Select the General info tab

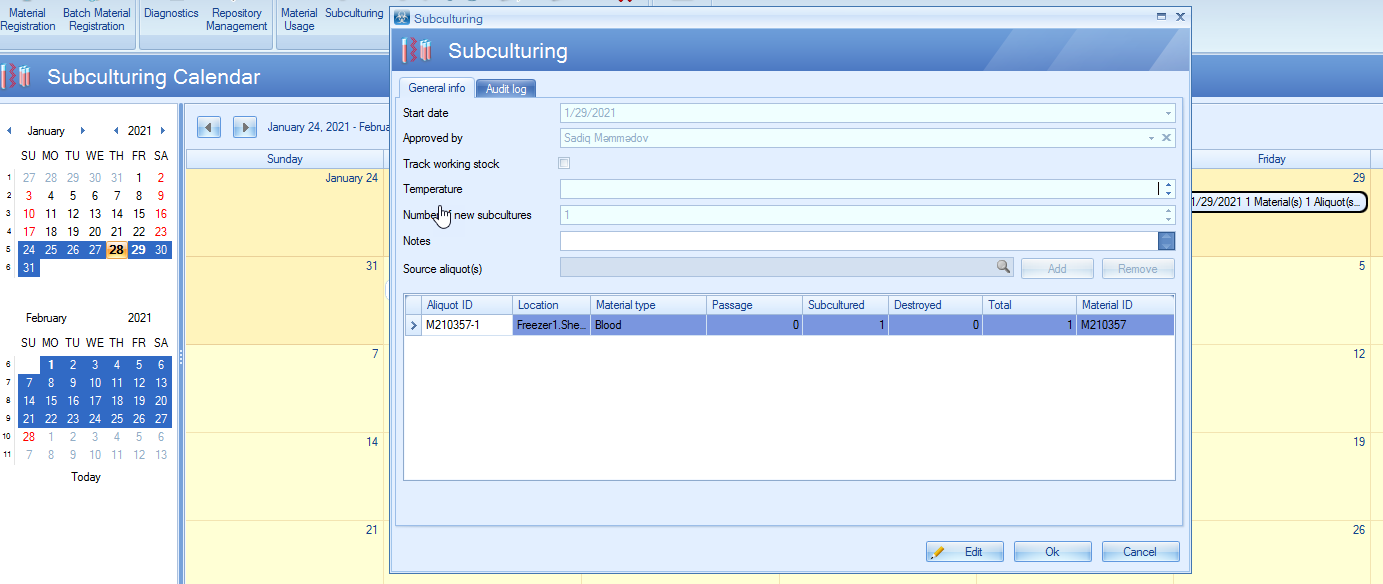[x=436, y=88]
